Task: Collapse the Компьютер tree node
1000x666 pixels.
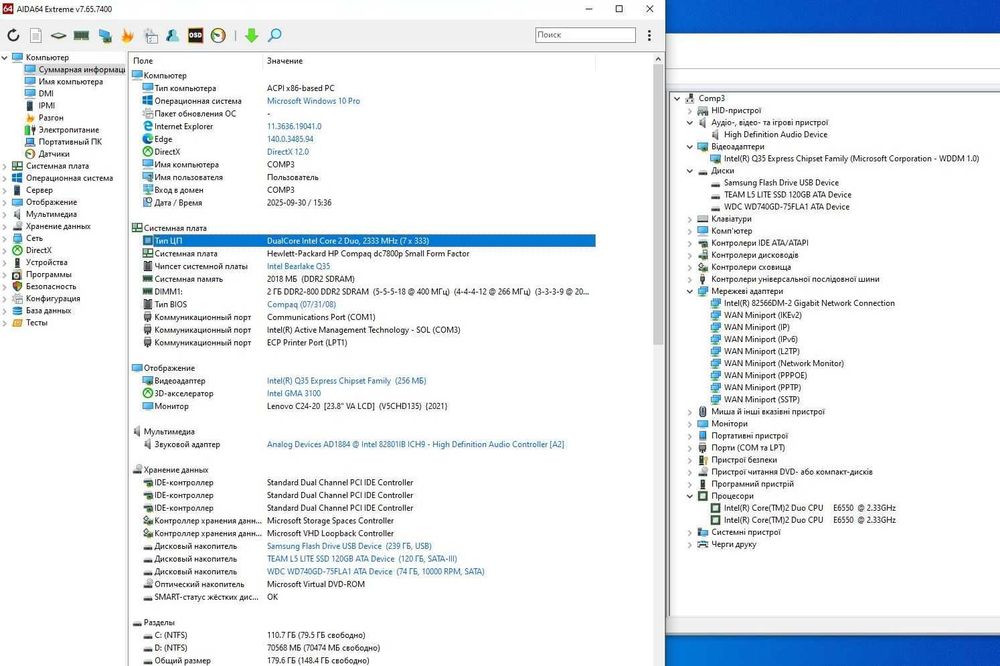Action: [x=5, y=57]
